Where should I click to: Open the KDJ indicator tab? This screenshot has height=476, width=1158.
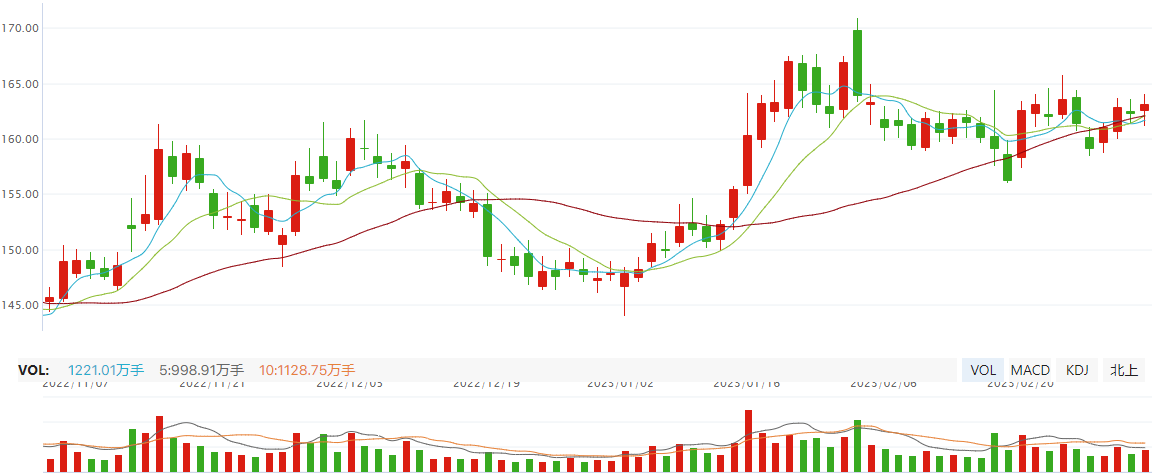click(x=1077, y=370)
